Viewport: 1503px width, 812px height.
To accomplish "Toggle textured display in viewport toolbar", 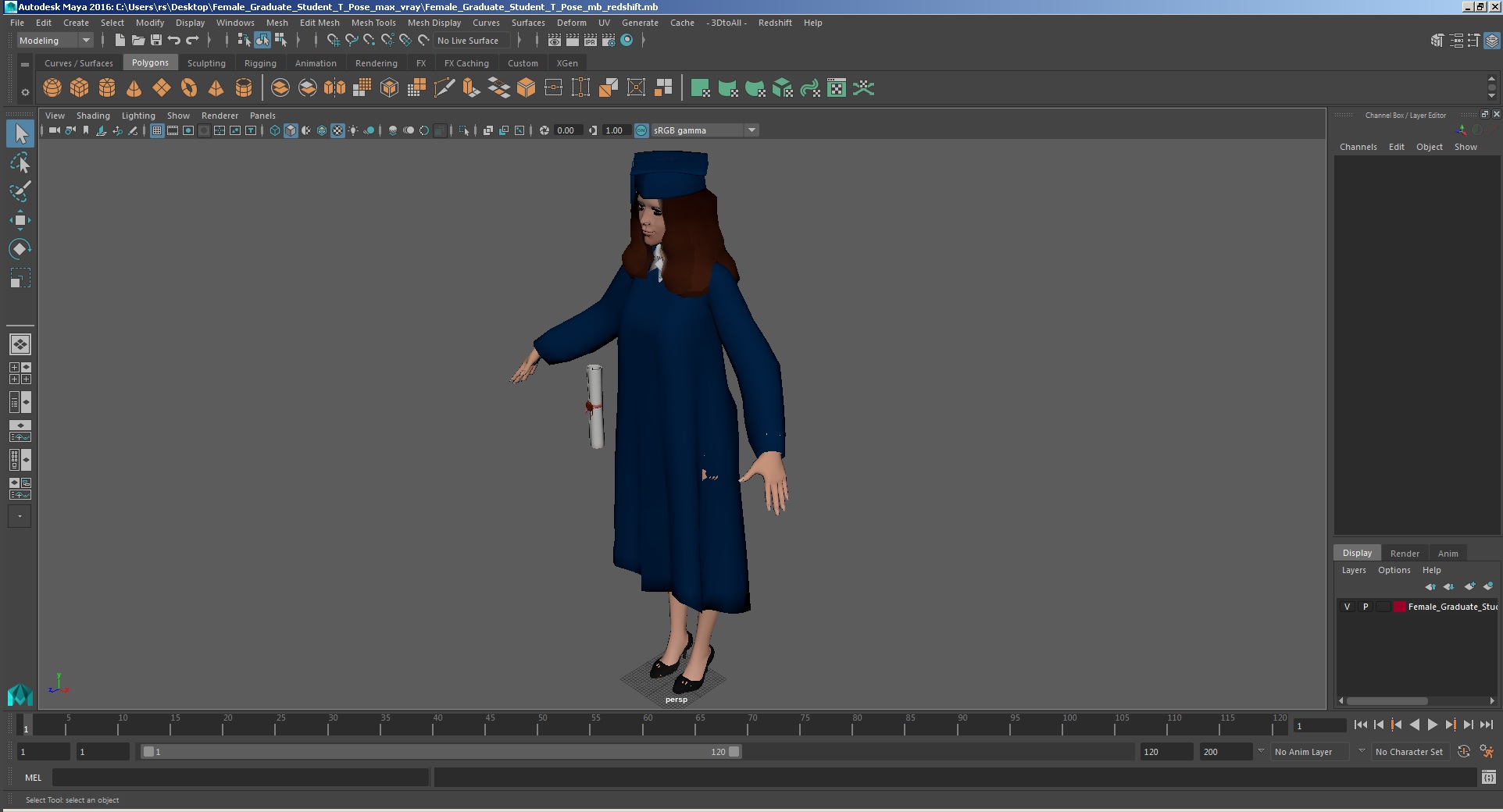I will 337,130.
